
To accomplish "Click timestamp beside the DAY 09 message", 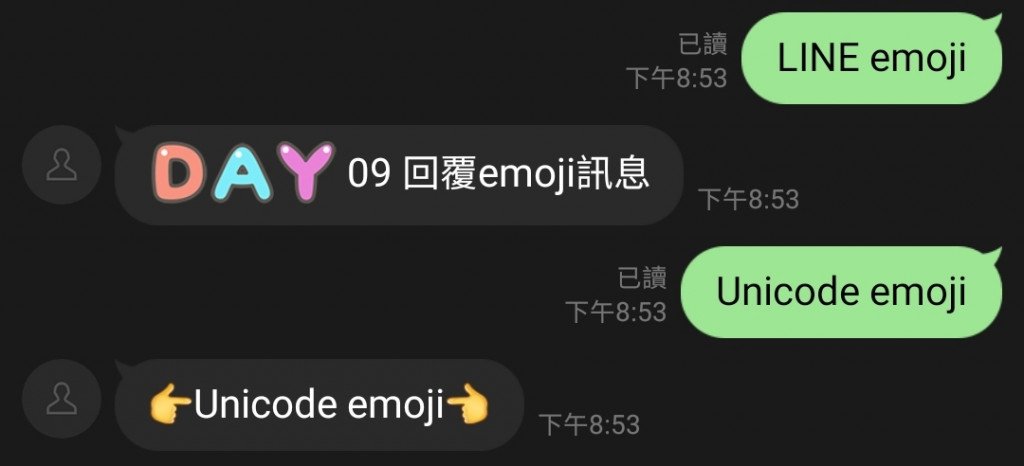I will pos(748,199).
